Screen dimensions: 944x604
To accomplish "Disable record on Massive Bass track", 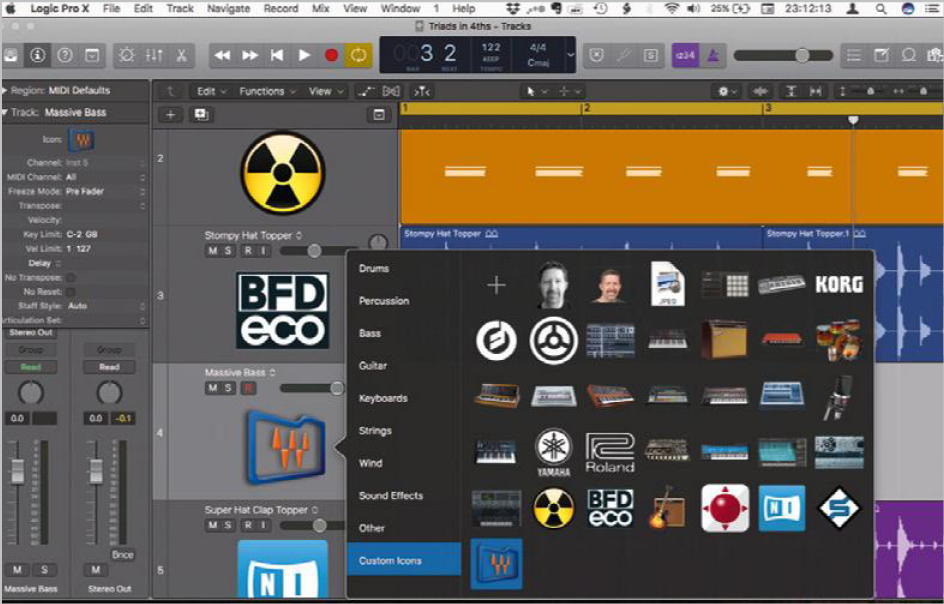I will [247, 388].
